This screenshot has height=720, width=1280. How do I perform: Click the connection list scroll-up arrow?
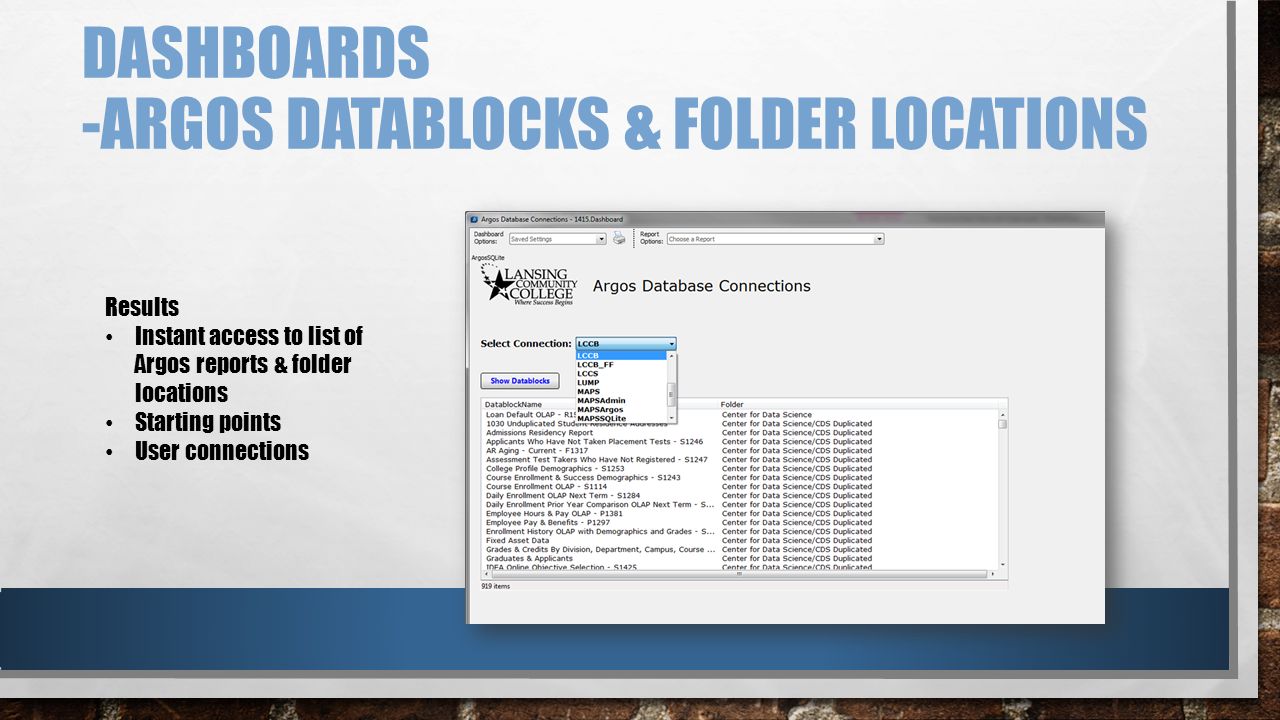[672, 355]
